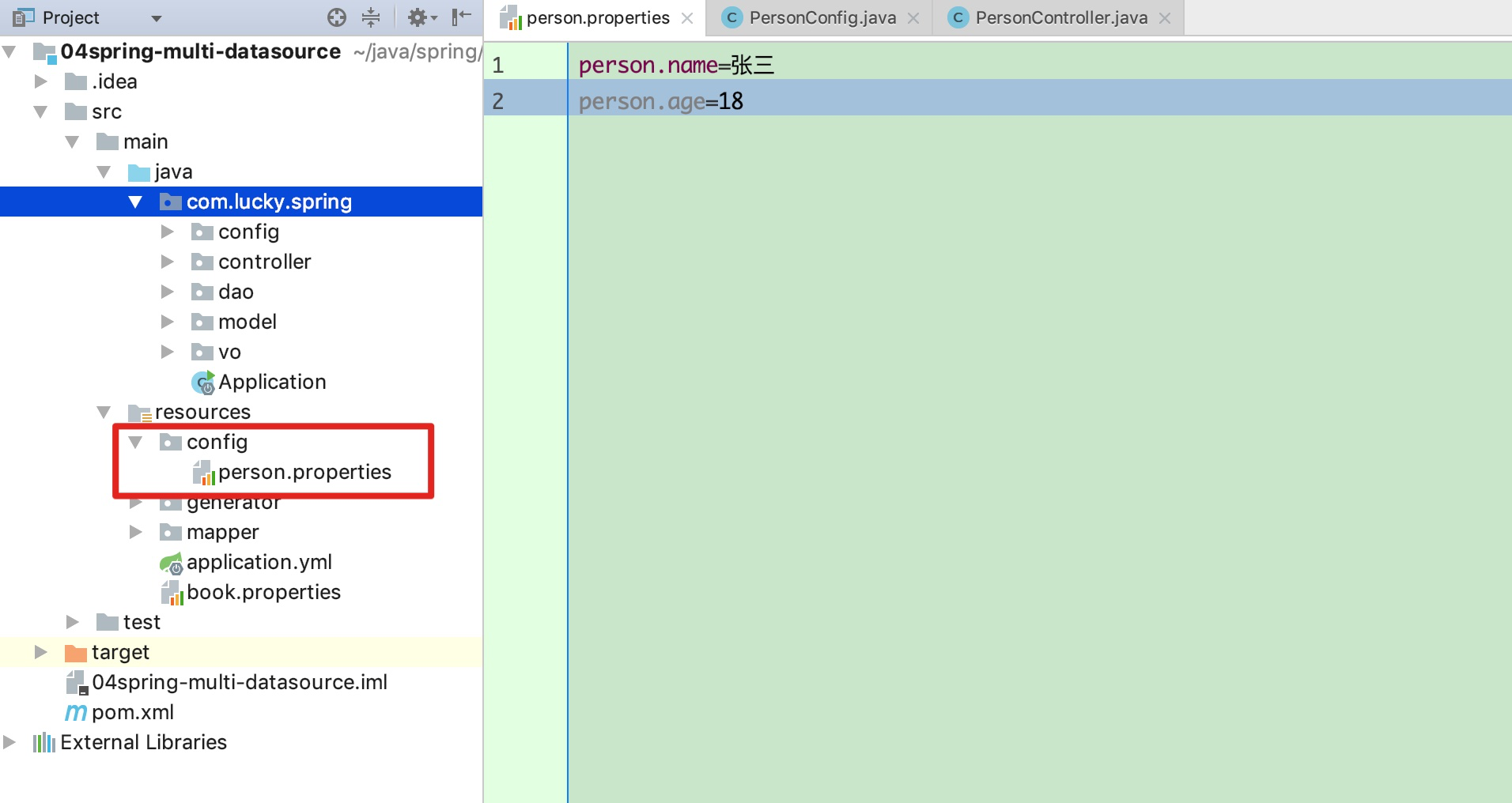1512x803 pixels.
Task: Select the controller package icon
Action: click(202, 262)
